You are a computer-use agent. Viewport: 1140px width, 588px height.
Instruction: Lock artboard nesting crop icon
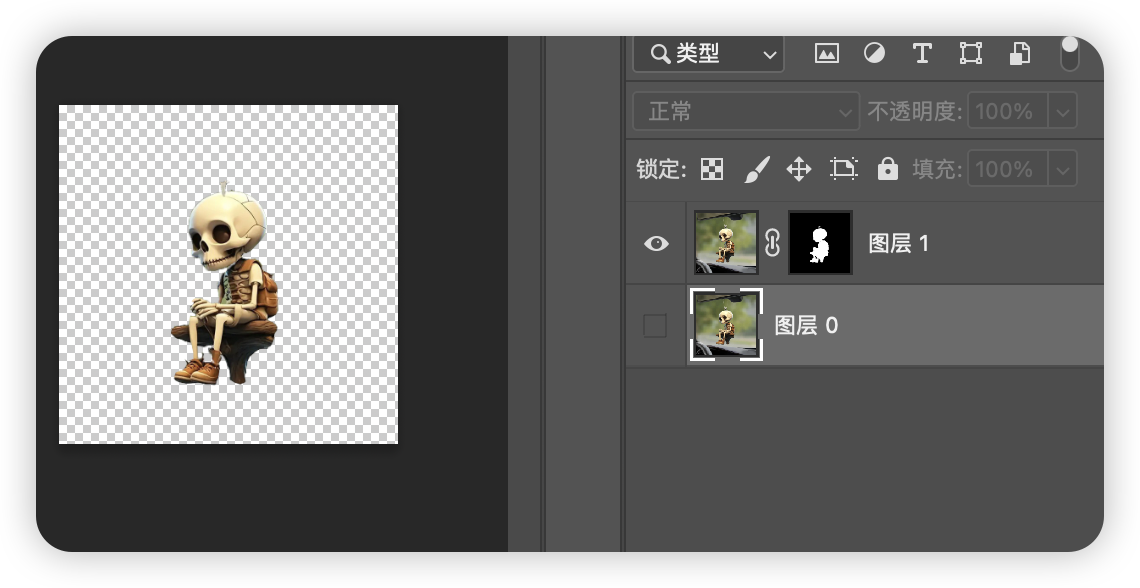pyautogui.click(x=843, y=169)
